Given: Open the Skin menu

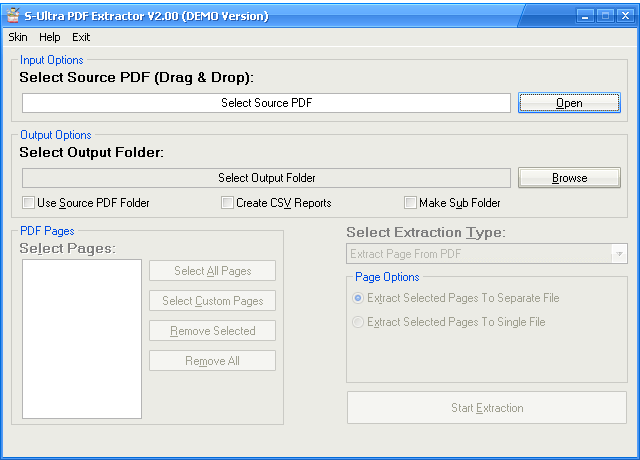Looking at the screenshot, I should (18, 37).
